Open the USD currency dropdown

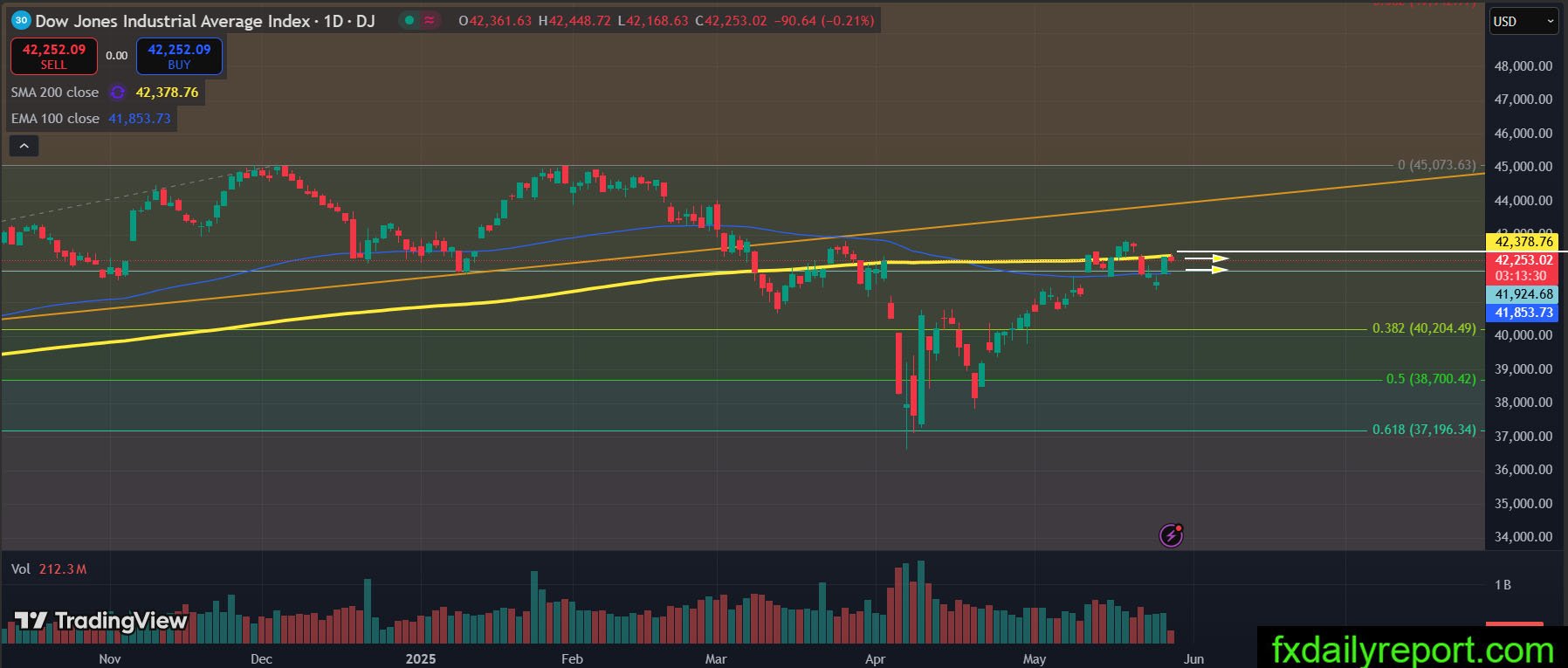[x=1523, y=21]
